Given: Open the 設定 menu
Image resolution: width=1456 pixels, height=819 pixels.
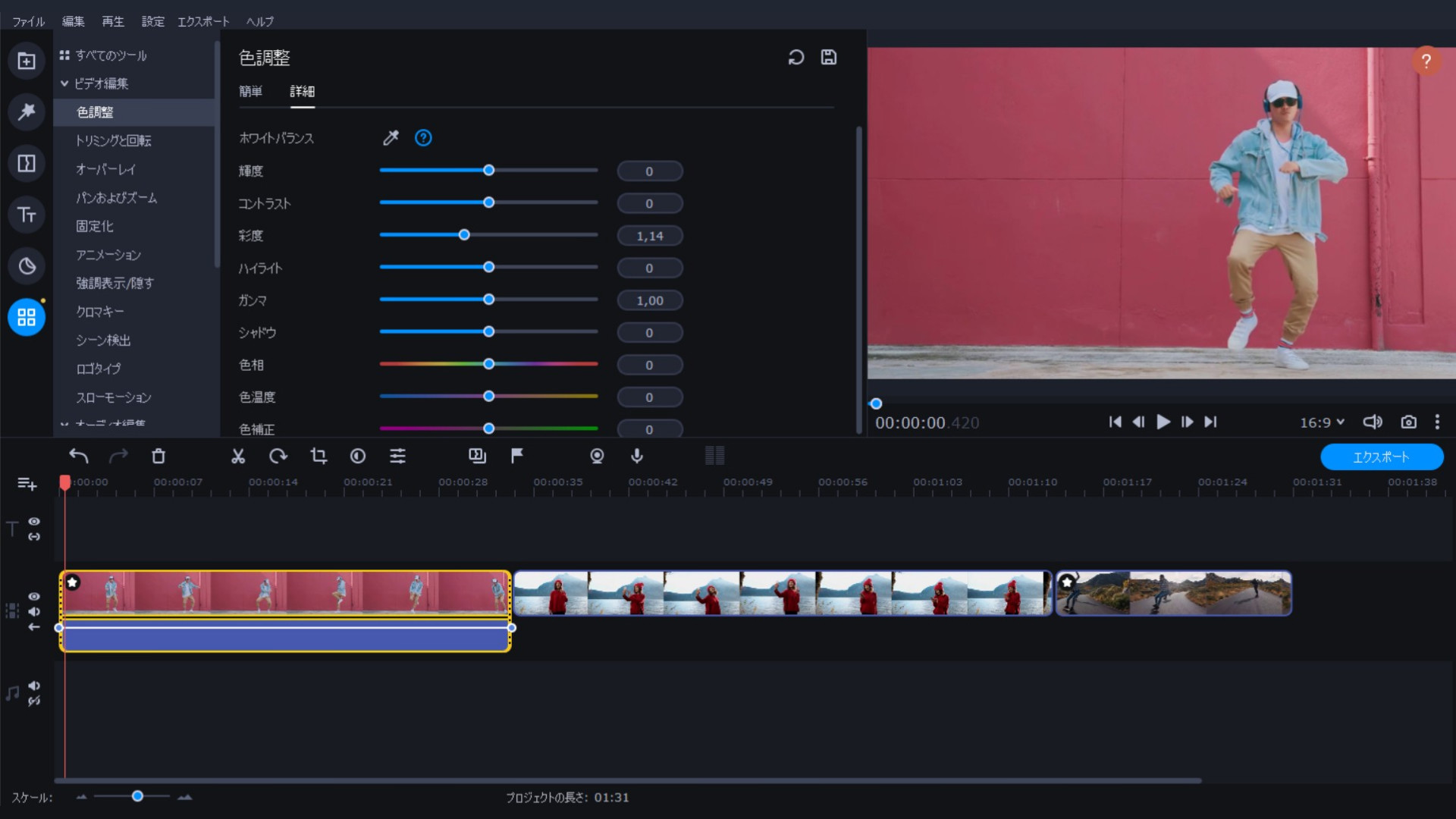Looking at the screenshot, I should click(x=153, y=21).
